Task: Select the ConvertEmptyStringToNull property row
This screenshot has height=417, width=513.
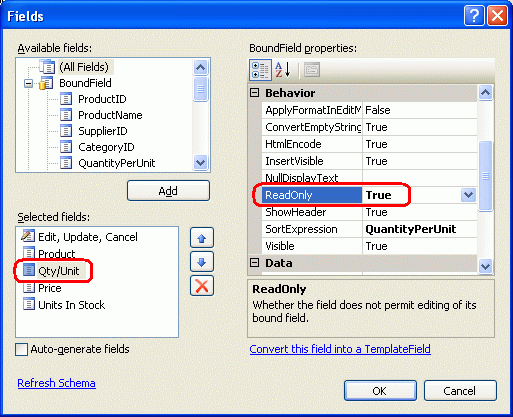Action: tap(369, 127)
